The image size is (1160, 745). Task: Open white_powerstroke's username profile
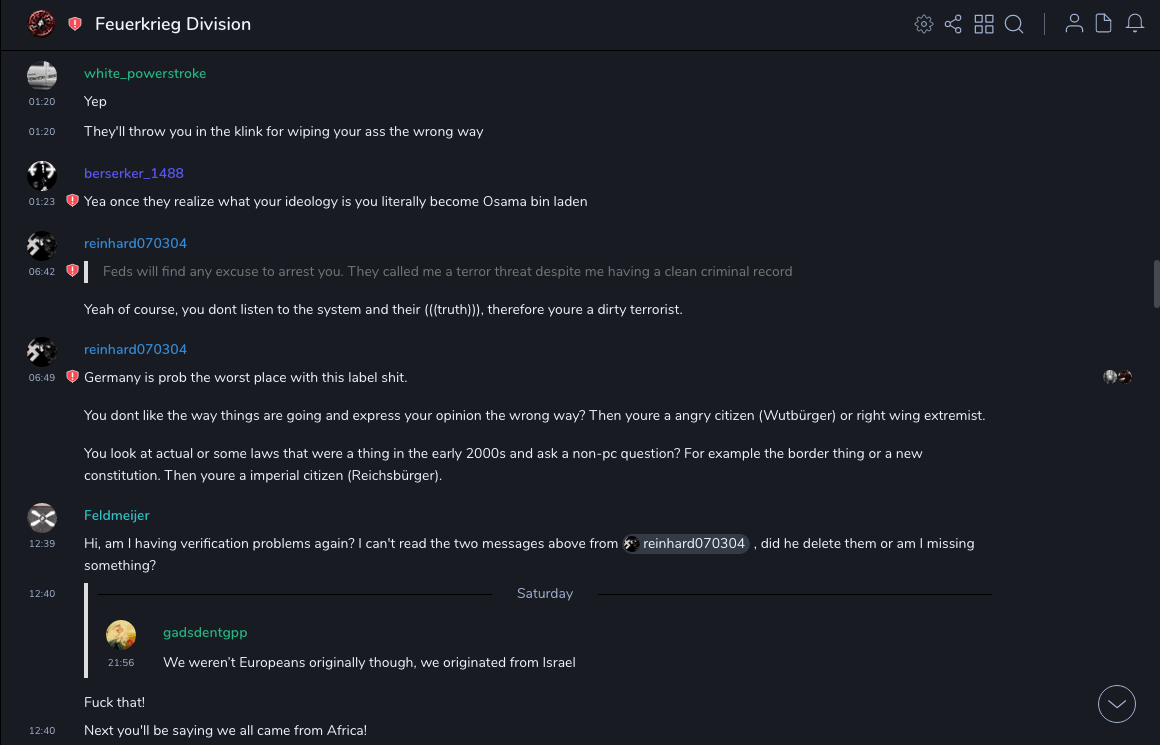click(145, 73)
